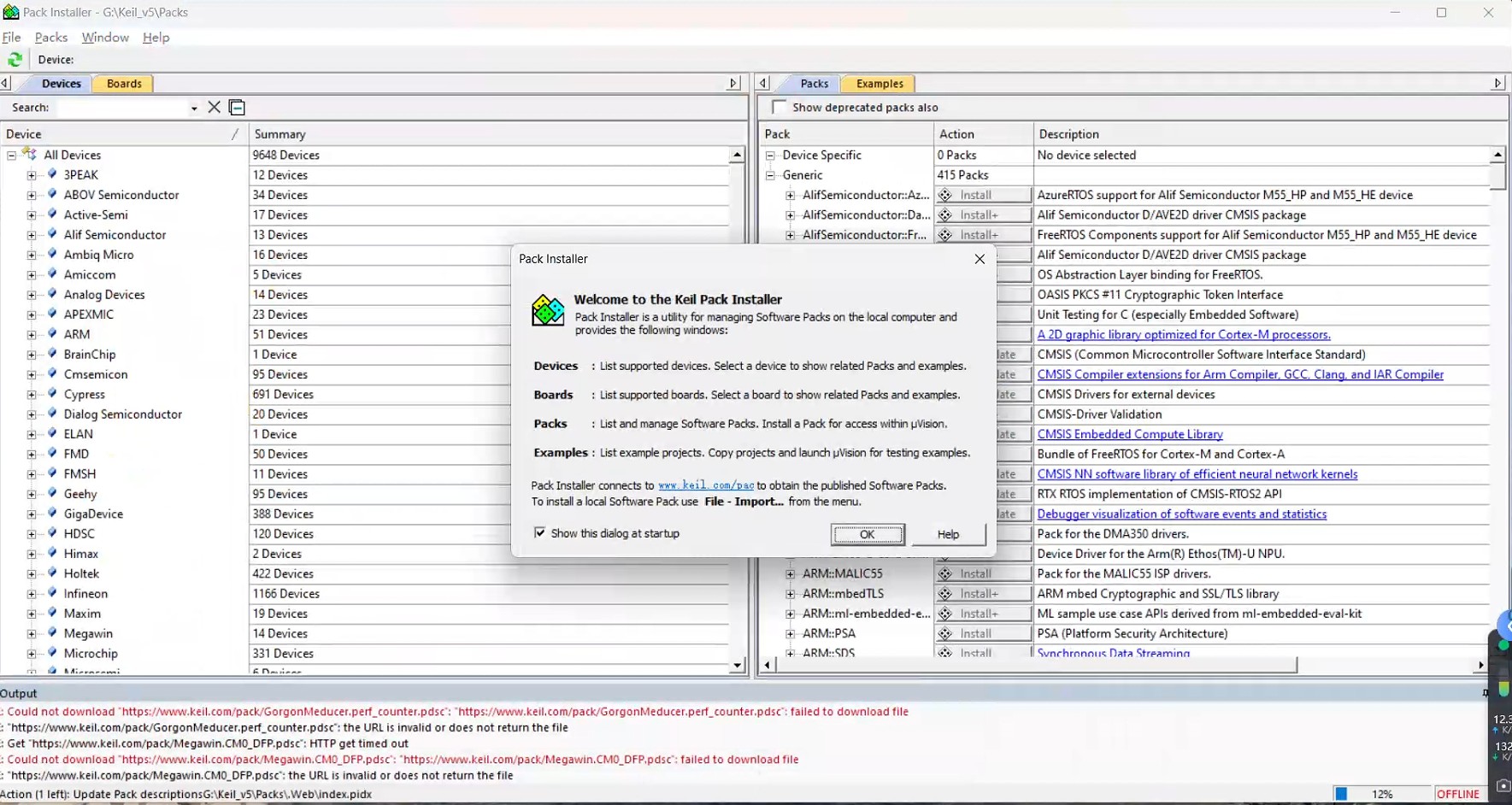Open the Packs menu

tap(51, 38)
